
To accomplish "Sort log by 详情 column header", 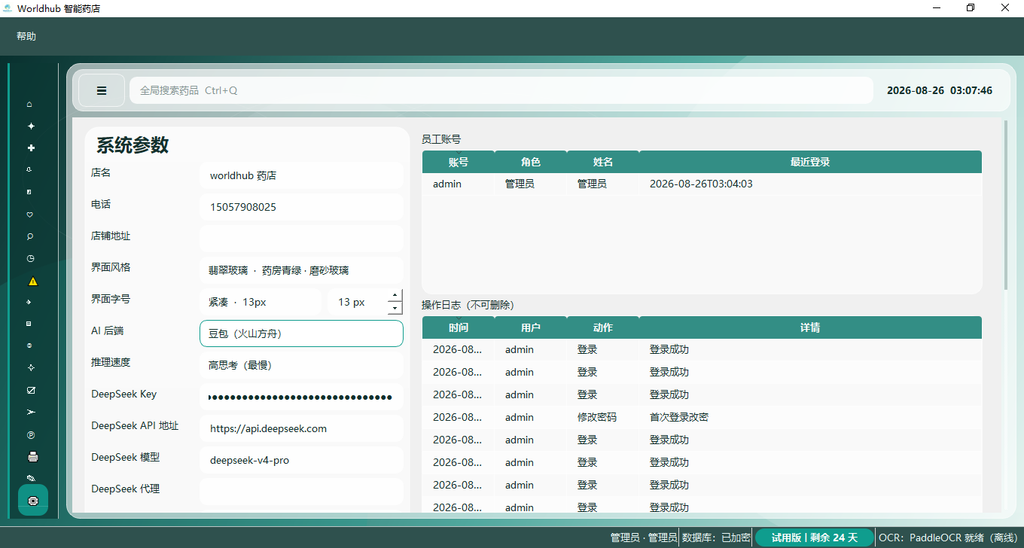I will (x=810, y=328).
